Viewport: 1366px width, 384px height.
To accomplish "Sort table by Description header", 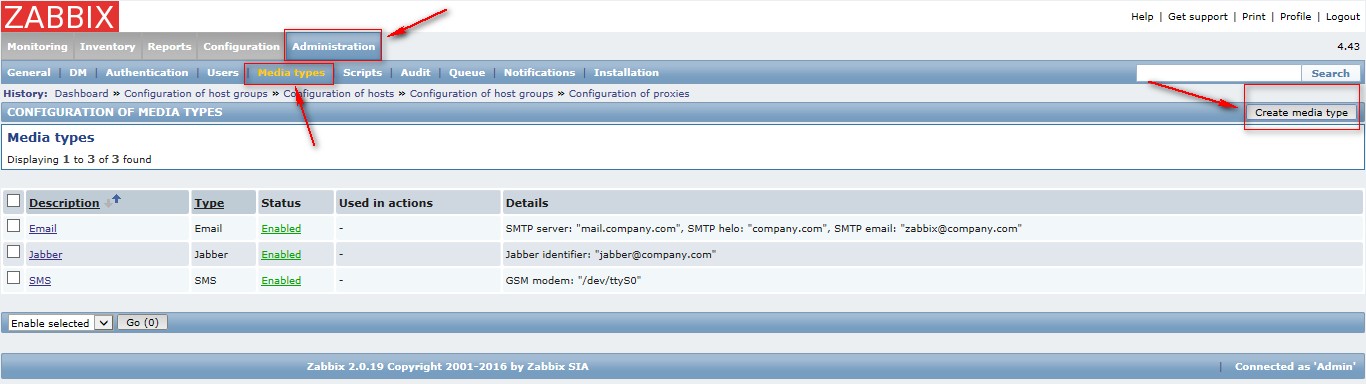I will pos(64,203).
